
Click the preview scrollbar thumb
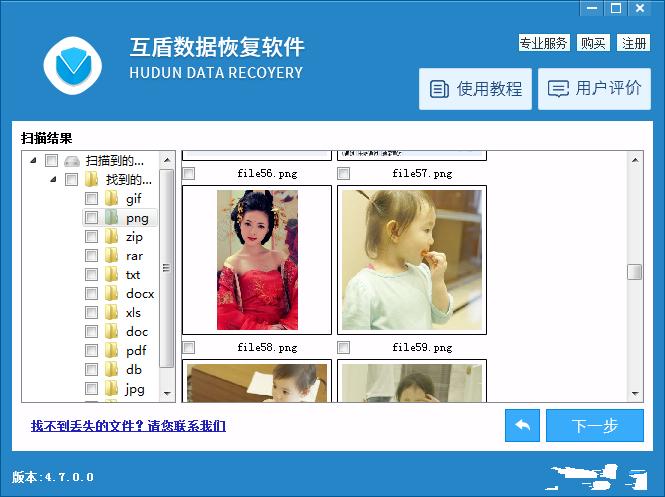634,272
